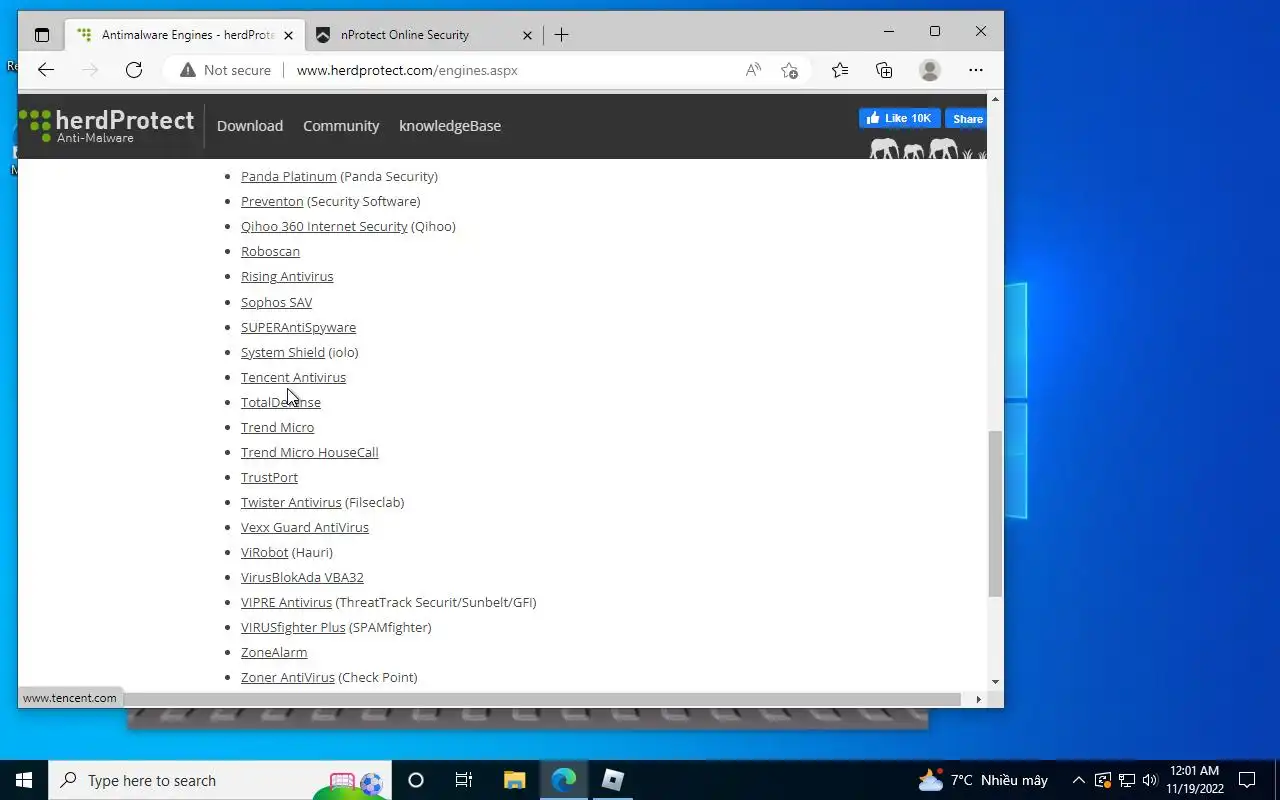Click the volume tray icon
1280x800 pixels.
tap(1149, 780)
